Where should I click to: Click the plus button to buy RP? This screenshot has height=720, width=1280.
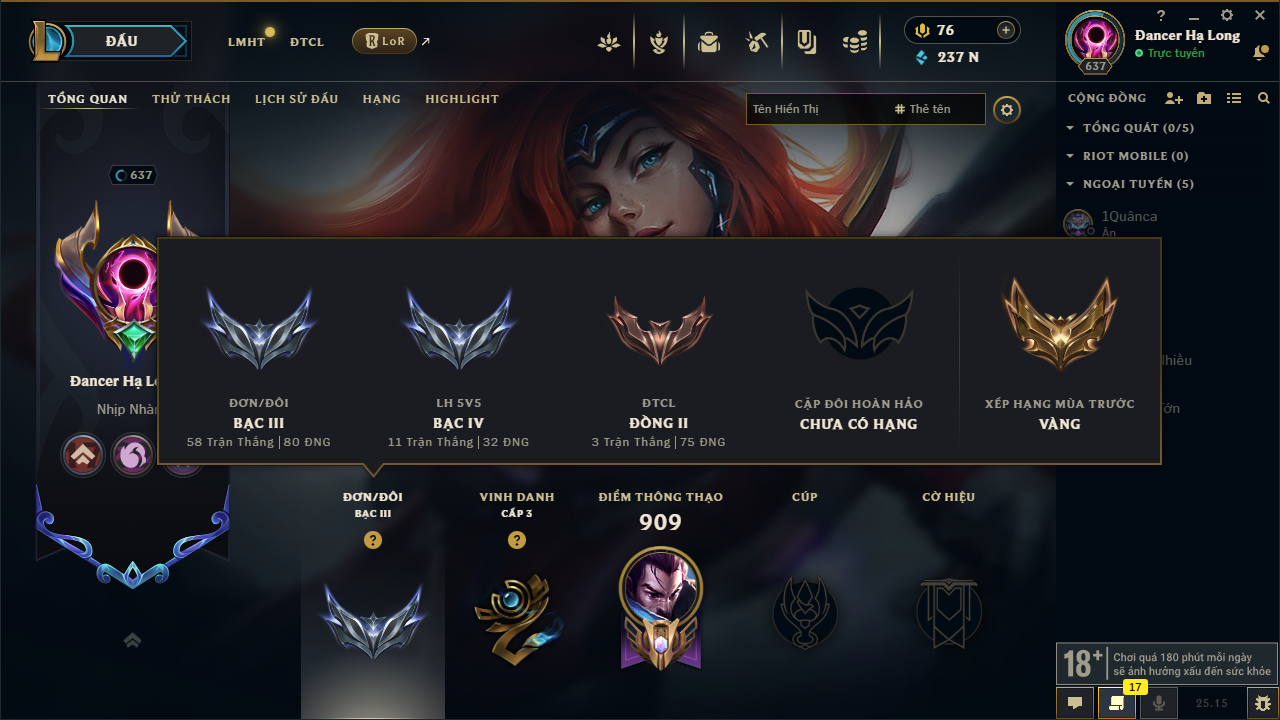(x=1006, y=30)
